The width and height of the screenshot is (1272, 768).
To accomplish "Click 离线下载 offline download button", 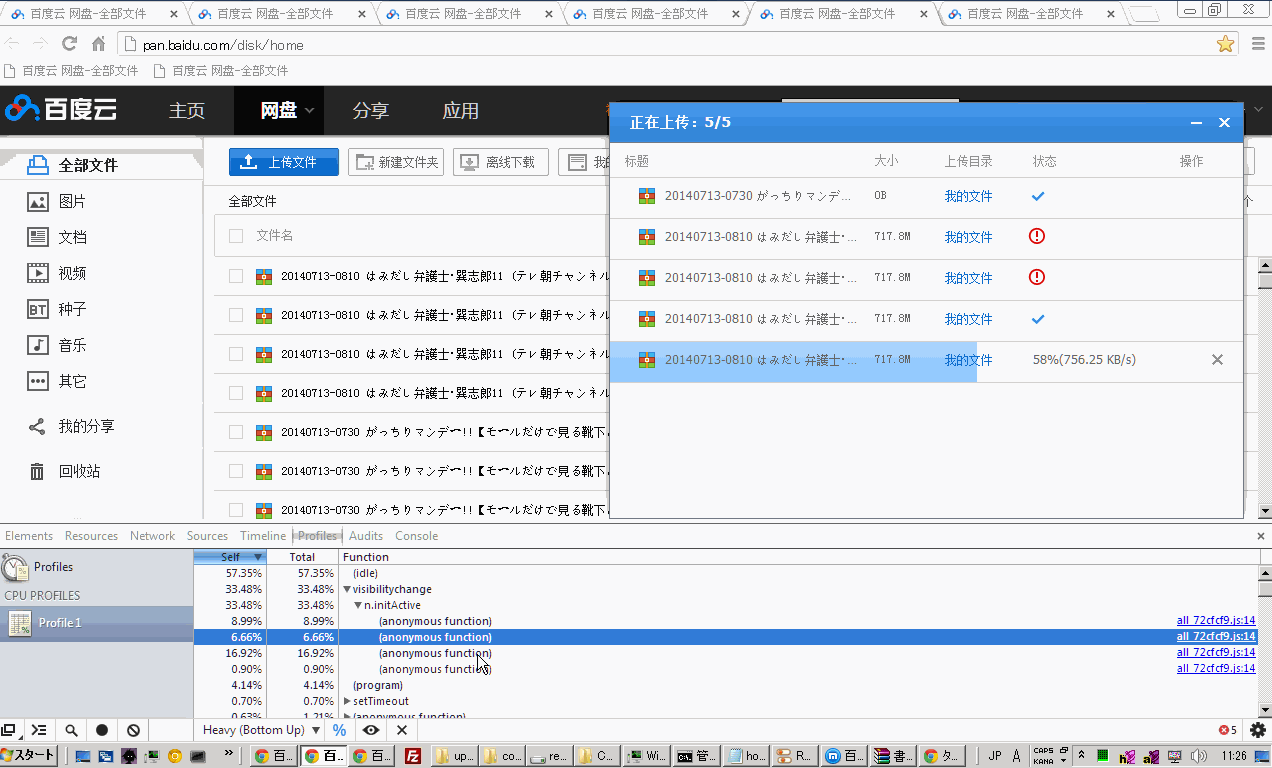I will coord(501,162).
